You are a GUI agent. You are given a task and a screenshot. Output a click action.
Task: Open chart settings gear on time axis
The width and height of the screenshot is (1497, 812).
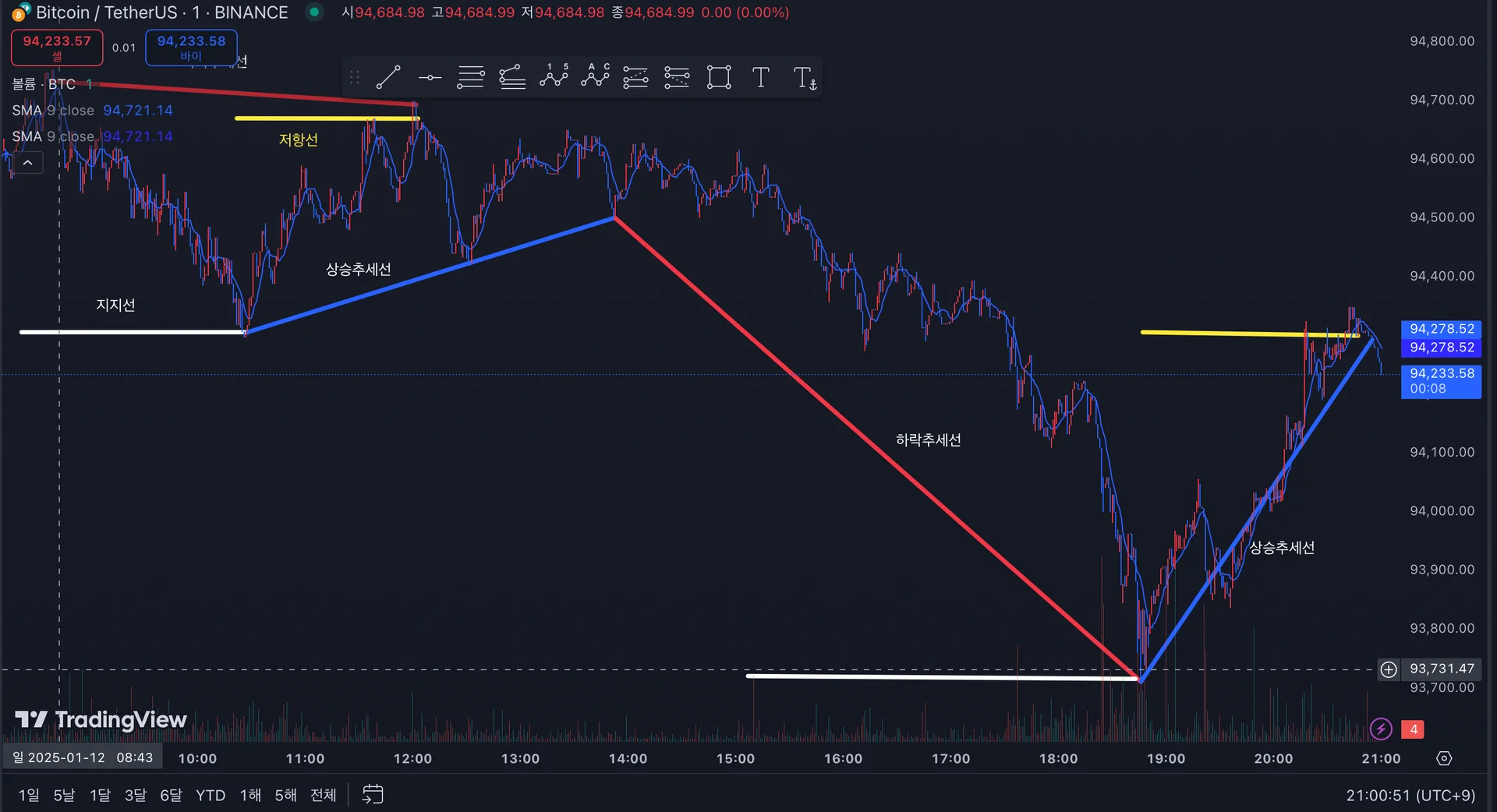[1444, 758]
